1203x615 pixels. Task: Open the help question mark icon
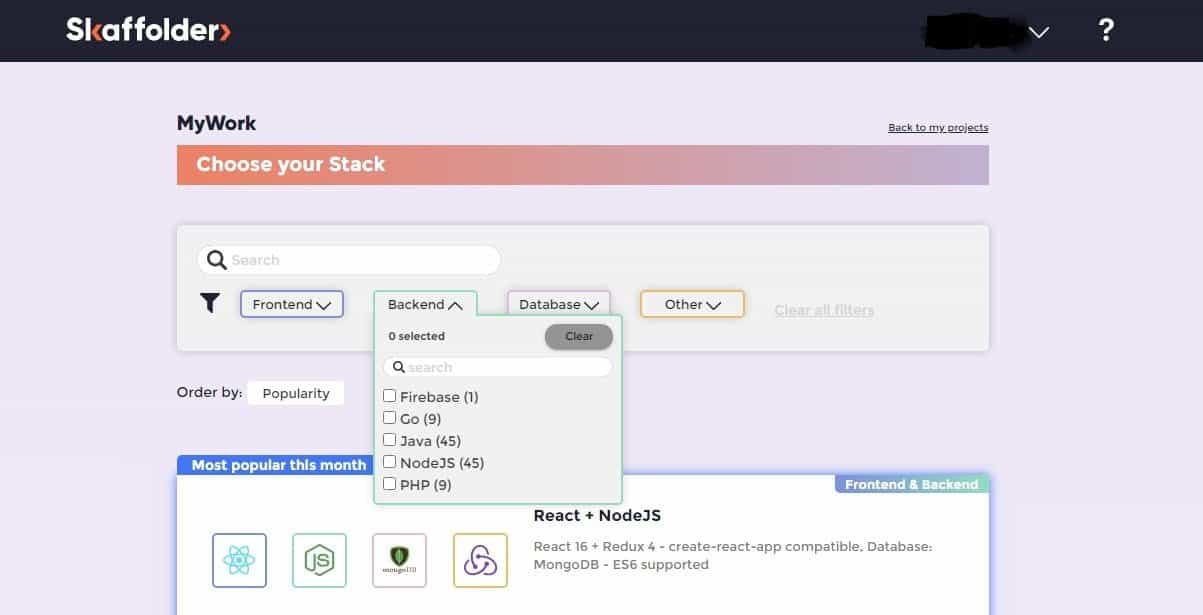(x=1105, y=30)
